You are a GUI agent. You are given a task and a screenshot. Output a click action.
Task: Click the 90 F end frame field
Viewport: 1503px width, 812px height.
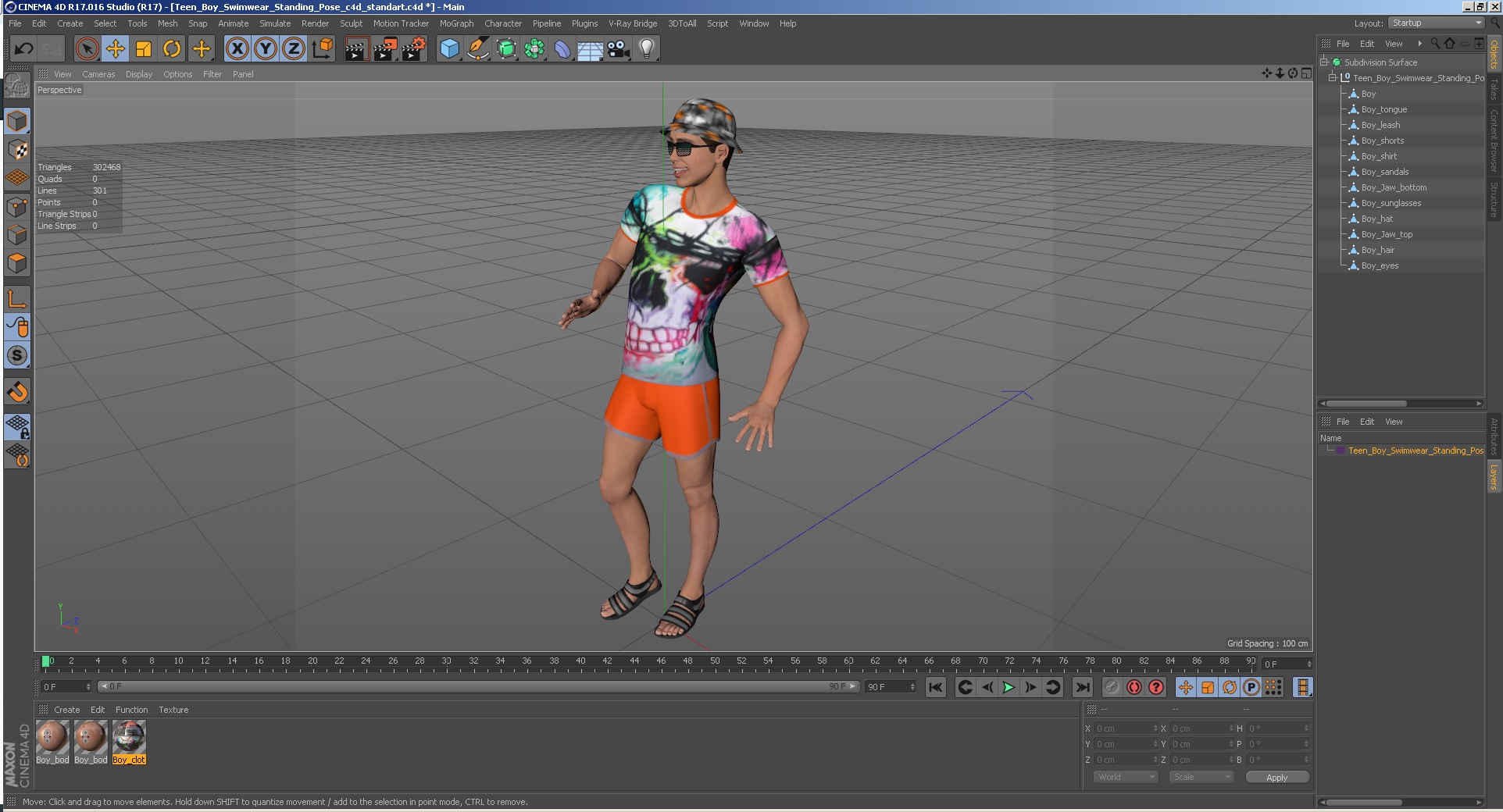[890, 687]
